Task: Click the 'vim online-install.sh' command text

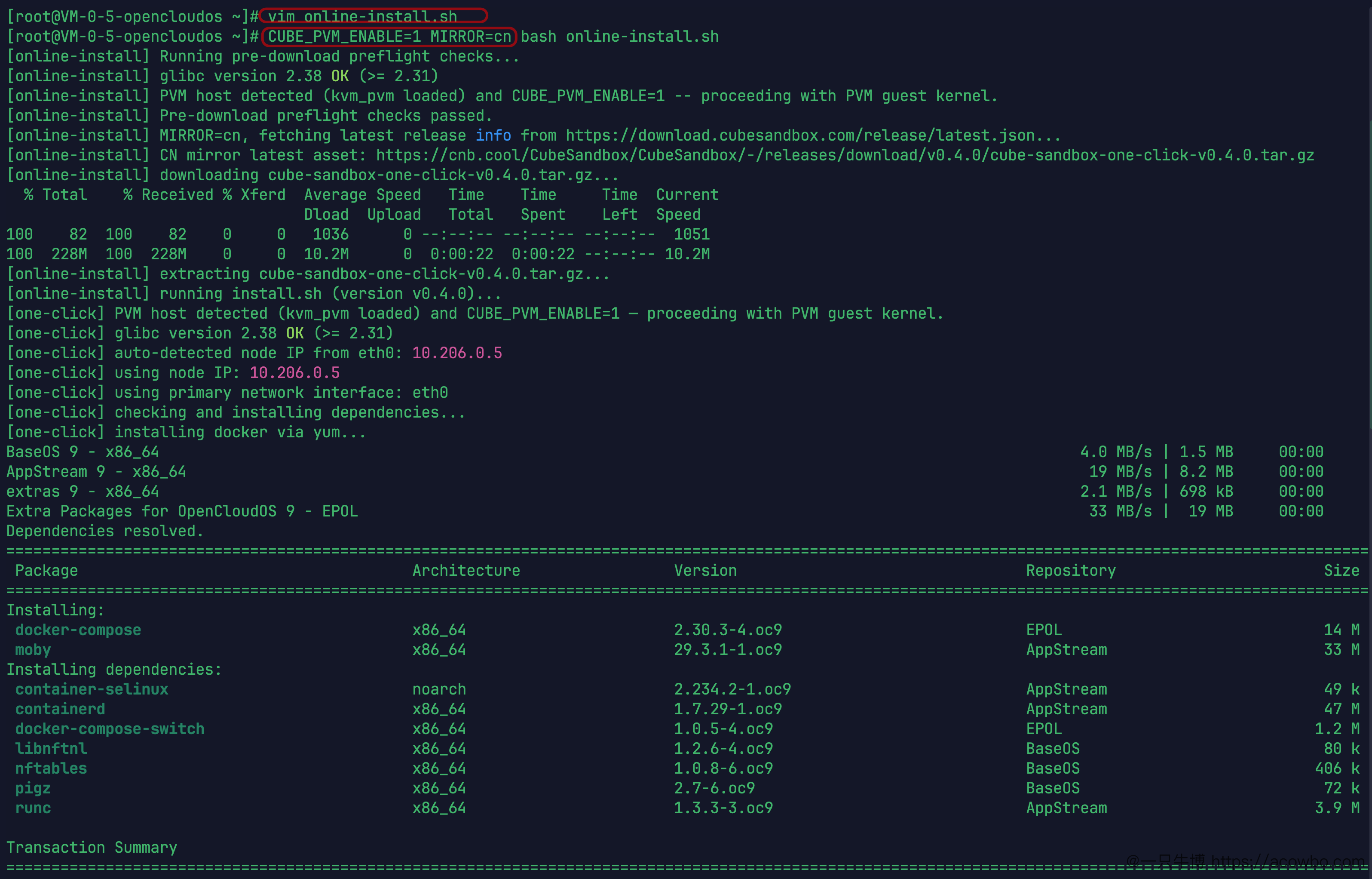Action: coord(362,16)
